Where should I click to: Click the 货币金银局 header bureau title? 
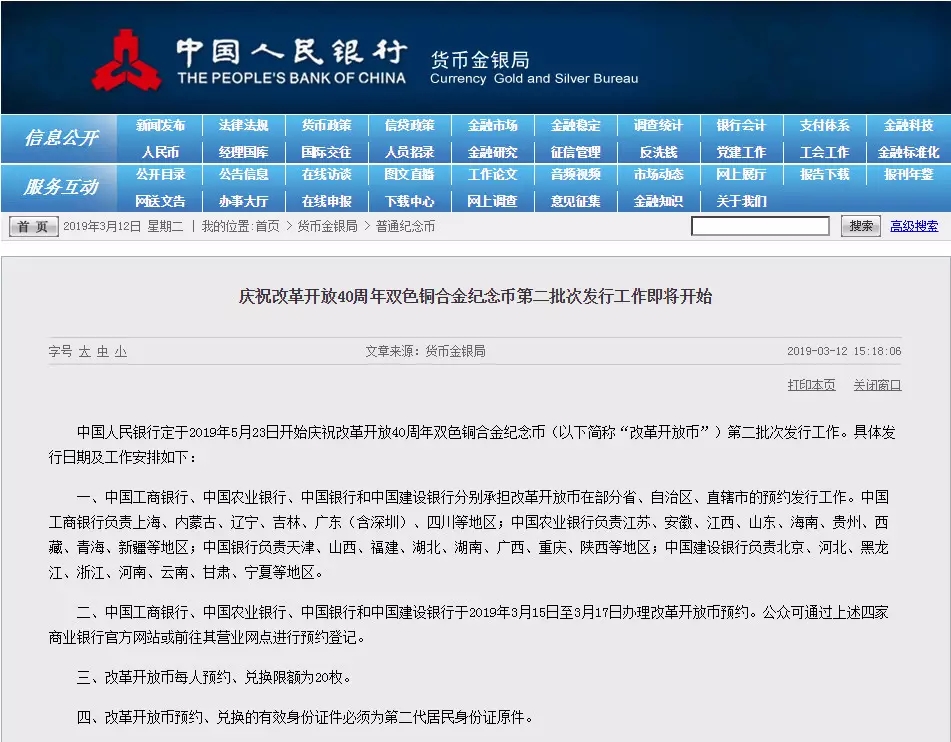(480, 59)
